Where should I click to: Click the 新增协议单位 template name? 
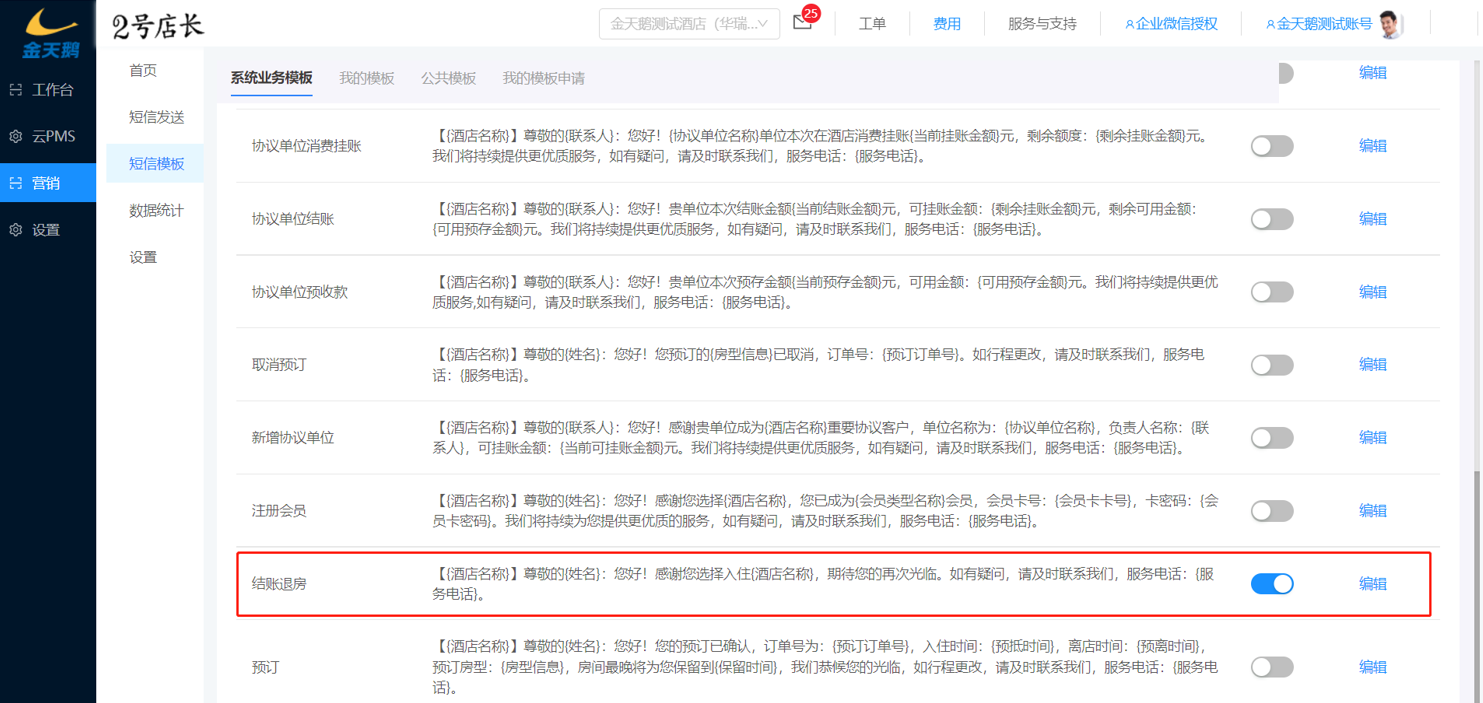coord(293,438)
